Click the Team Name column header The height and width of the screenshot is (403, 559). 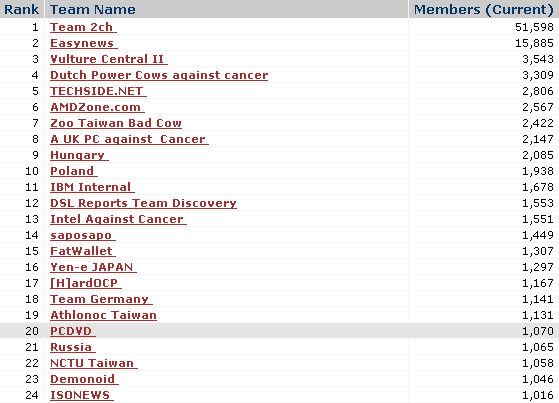(x=93, y=9)
